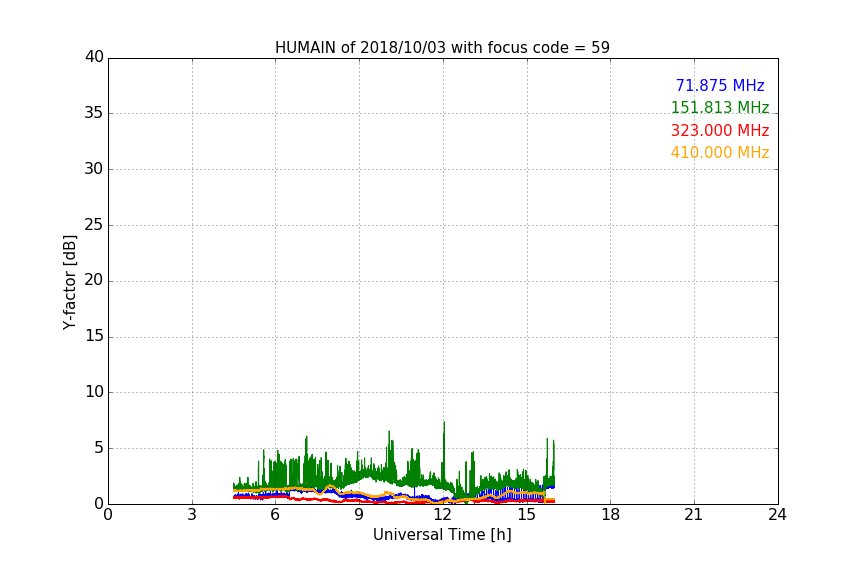Click the y-axis tick label '30'
Screen dimensions: 864x576
click(94, 169)
